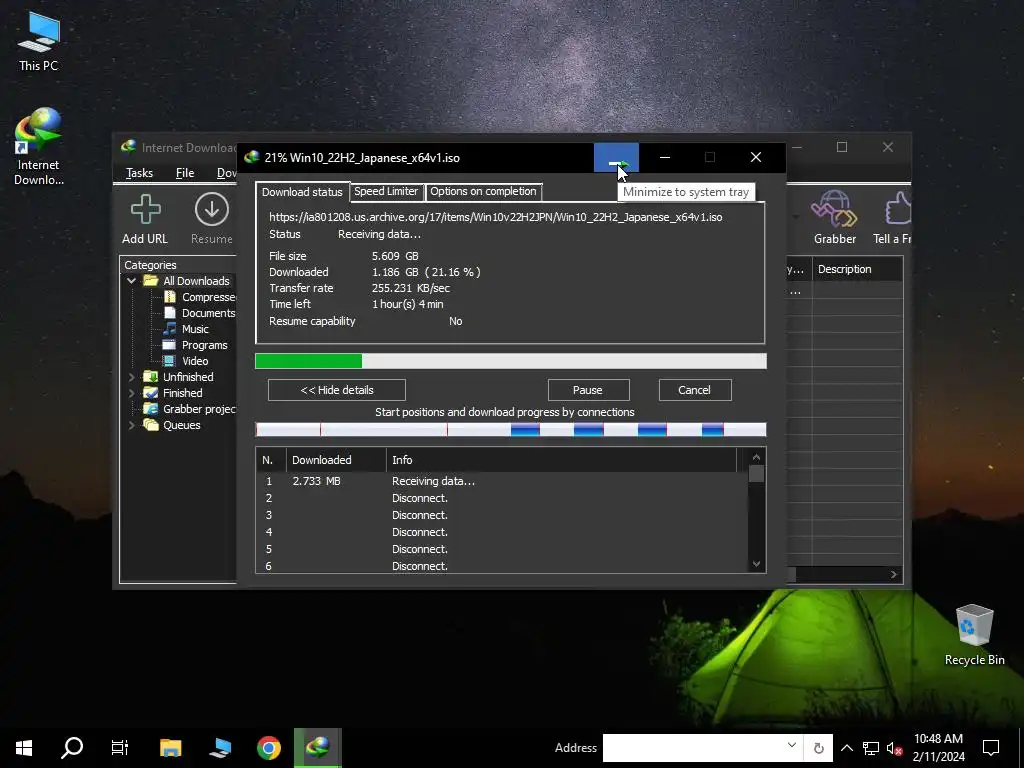Switch to the Speed Limiter tab
The image size is (1024, 768).
coord(386,191)
